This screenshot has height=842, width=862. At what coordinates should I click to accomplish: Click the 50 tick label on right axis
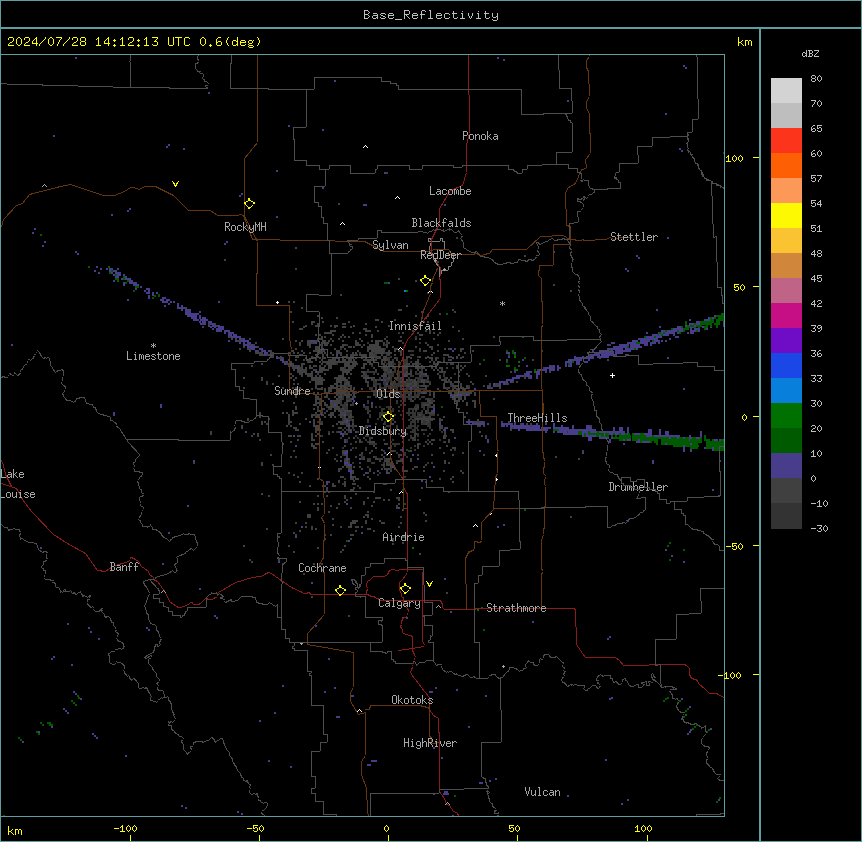coord(739,287)
